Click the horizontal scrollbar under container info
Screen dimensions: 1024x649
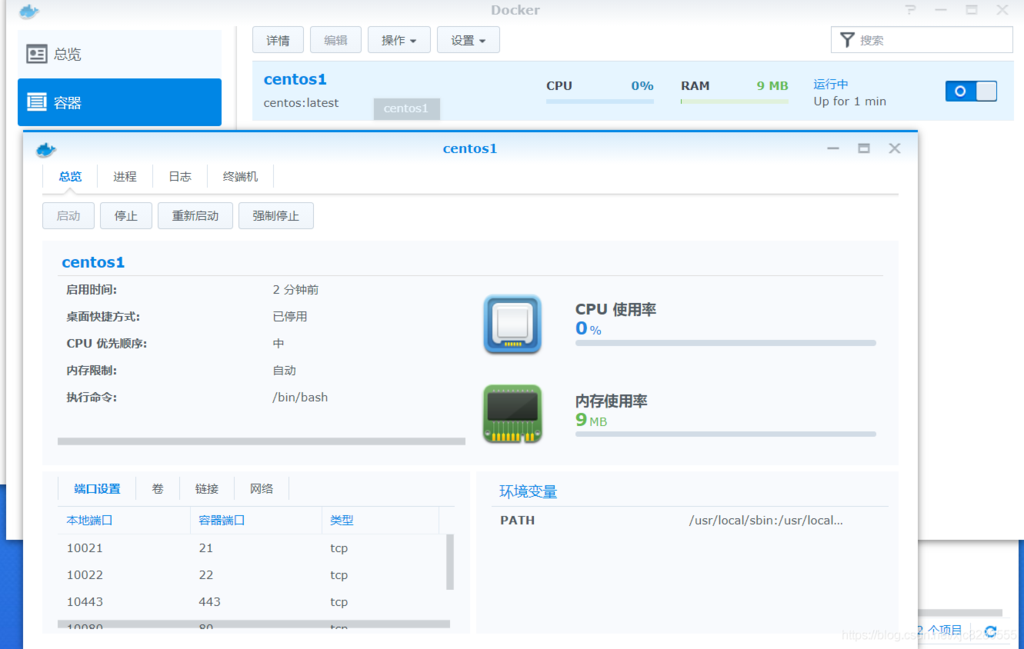coord(261,441)
